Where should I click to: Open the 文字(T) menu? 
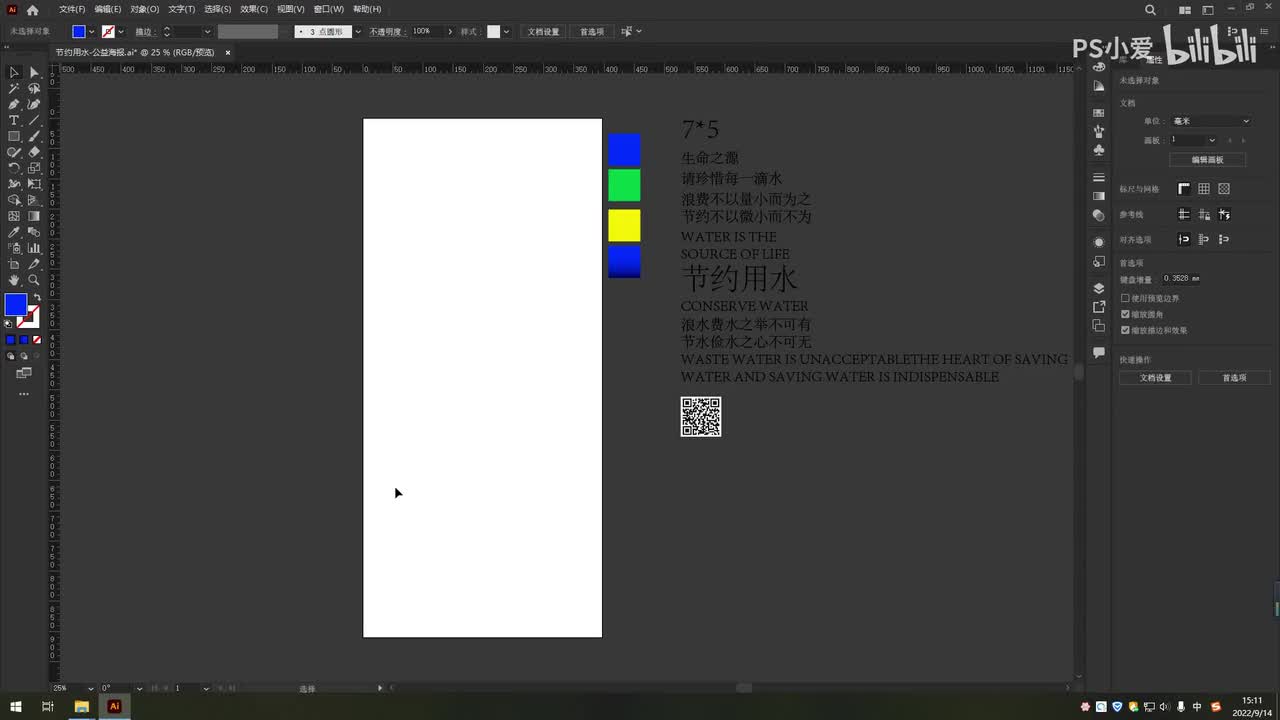181,9
